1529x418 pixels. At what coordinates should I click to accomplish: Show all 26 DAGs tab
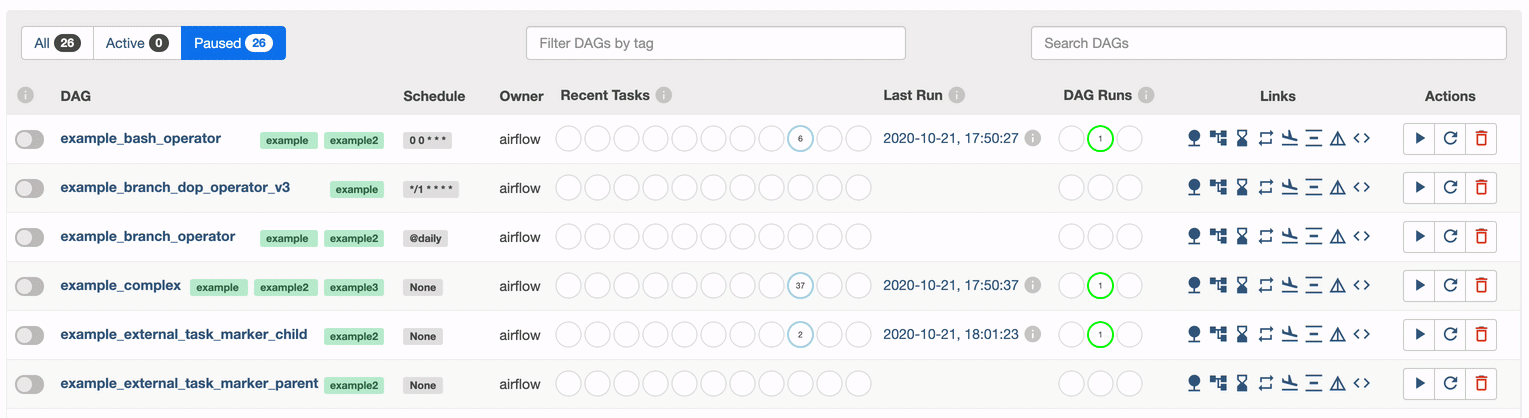click(57, 43)
